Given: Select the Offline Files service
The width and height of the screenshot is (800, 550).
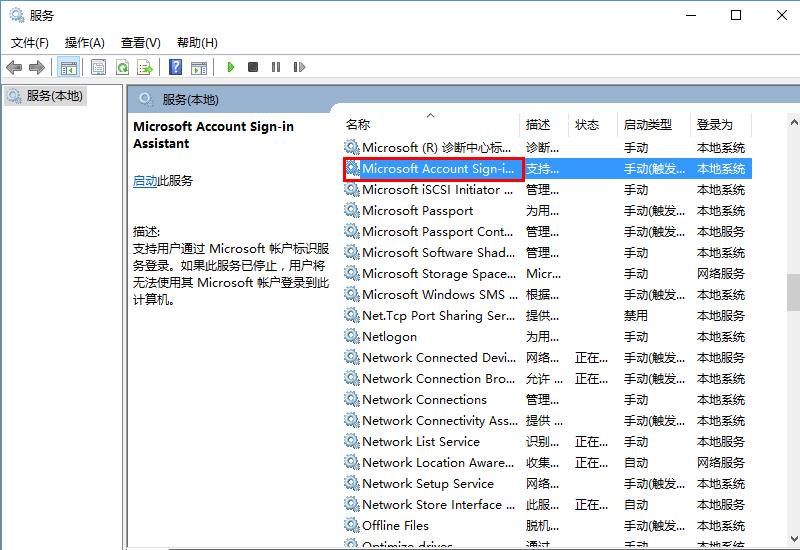Looking at the screenshot, I should coord(547,525).
